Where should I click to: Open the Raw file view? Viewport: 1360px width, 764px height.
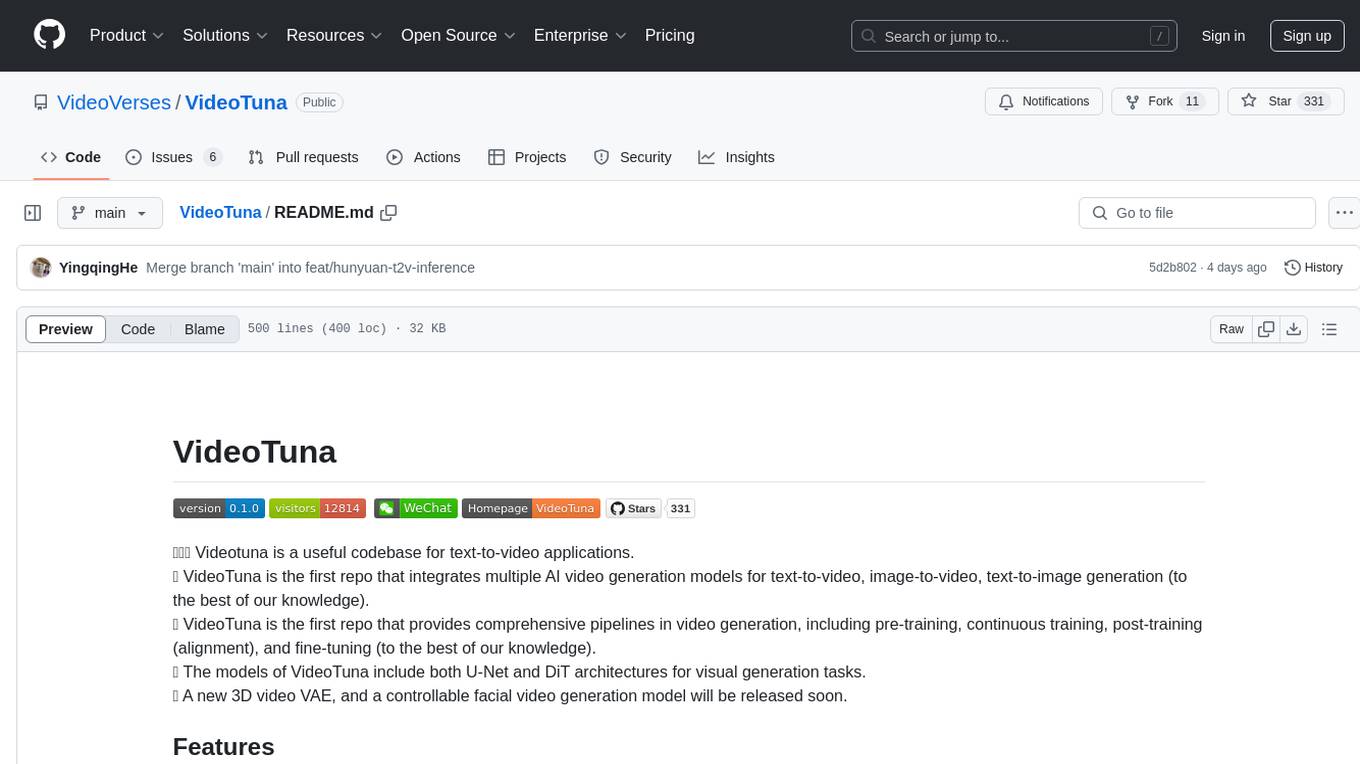point(1231,329)
